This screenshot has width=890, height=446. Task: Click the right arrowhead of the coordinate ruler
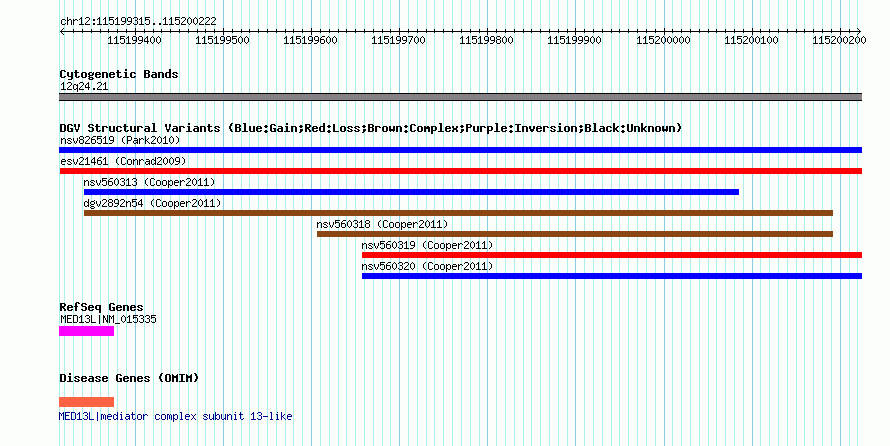(x=859, y=32)
